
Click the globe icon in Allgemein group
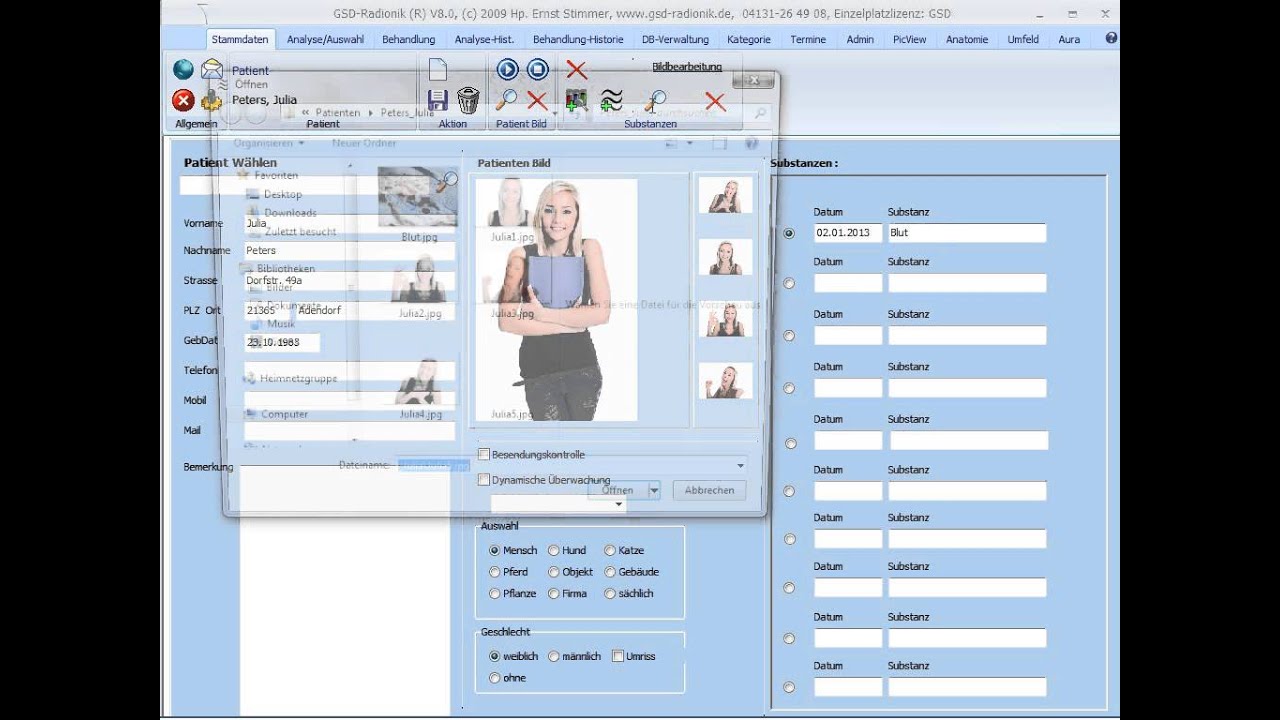(x=183, y=69)
